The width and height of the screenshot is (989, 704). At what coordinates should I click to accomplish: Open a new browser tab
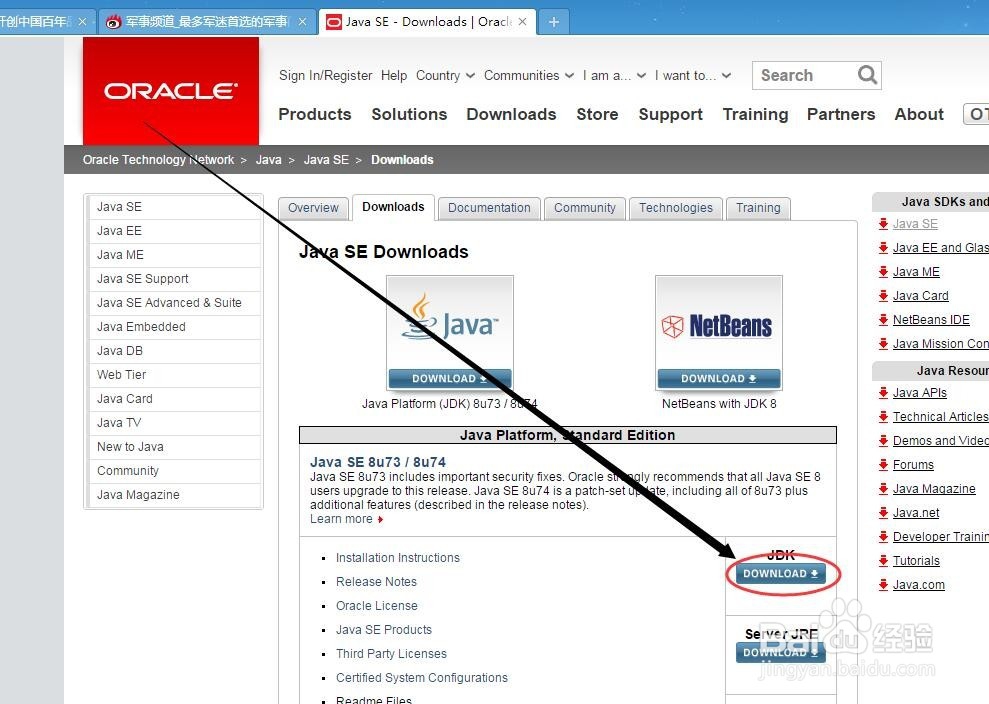tap(554, 22)
